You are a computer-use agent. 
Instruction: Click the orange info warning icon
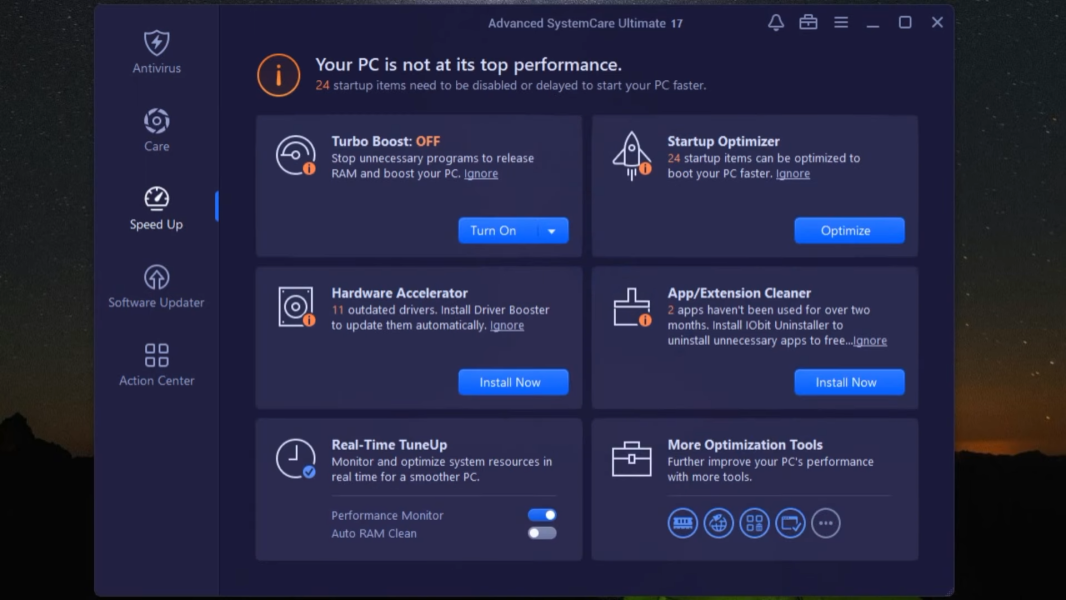tap(278, 75)
